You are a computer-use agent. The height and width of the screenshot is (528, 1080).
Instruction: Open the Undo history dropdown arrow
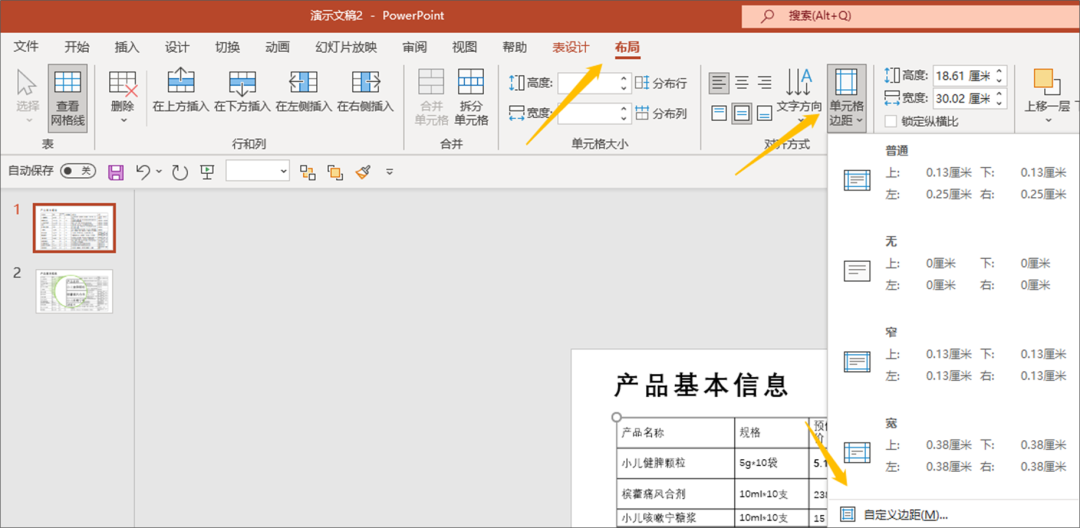pos(159,171)
